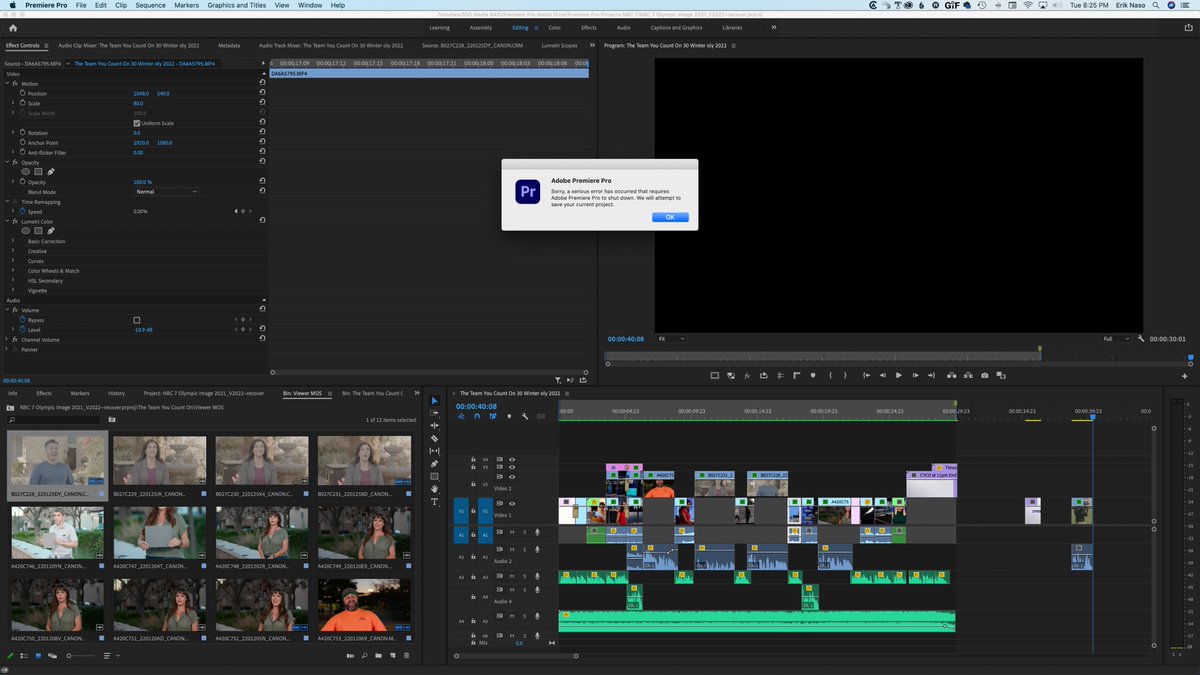The image size is (1200, 675).
Task: Click the timeline timecode 00:00:40:08
Action: coord(476,406)
